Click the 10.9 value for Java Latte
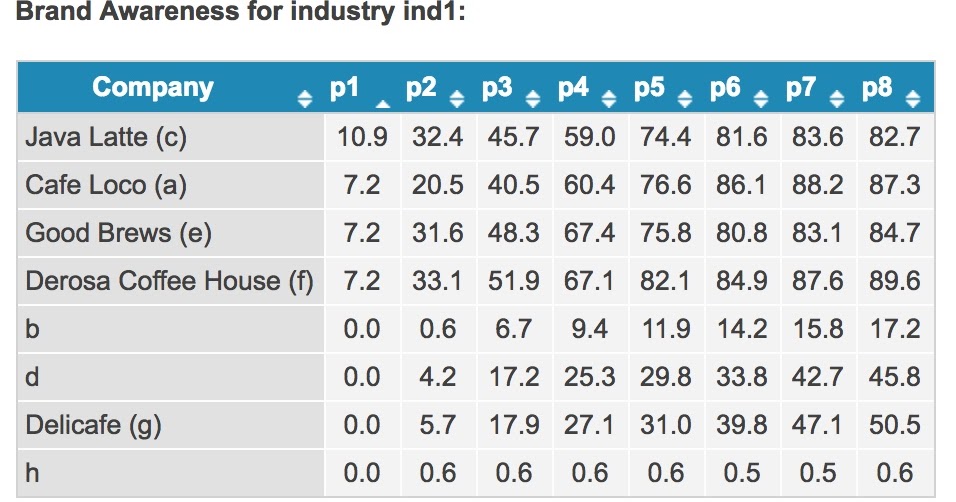 [x=362, y=137]
